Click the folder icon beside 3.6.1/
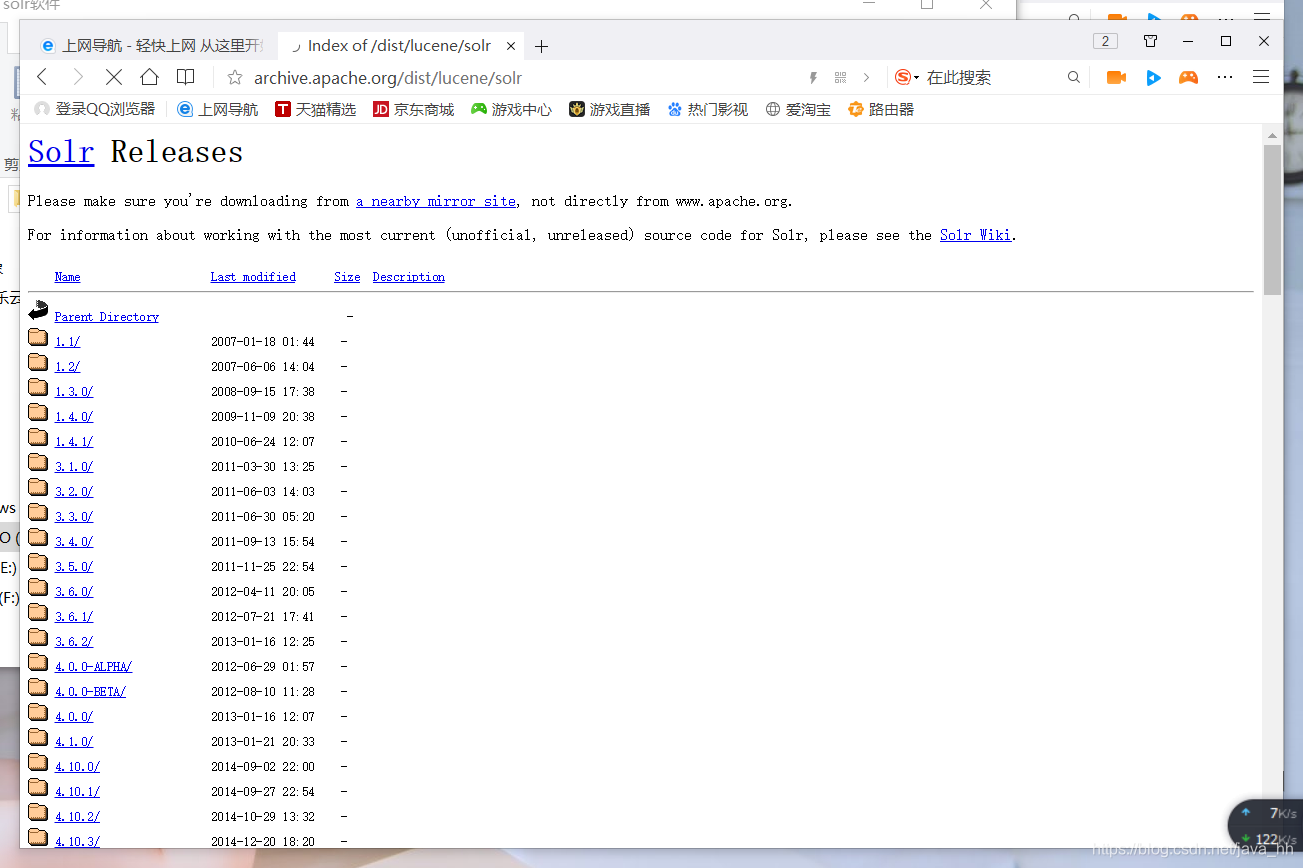The height and width of the screenshot is (868, 1303). [x=38, y=612]
